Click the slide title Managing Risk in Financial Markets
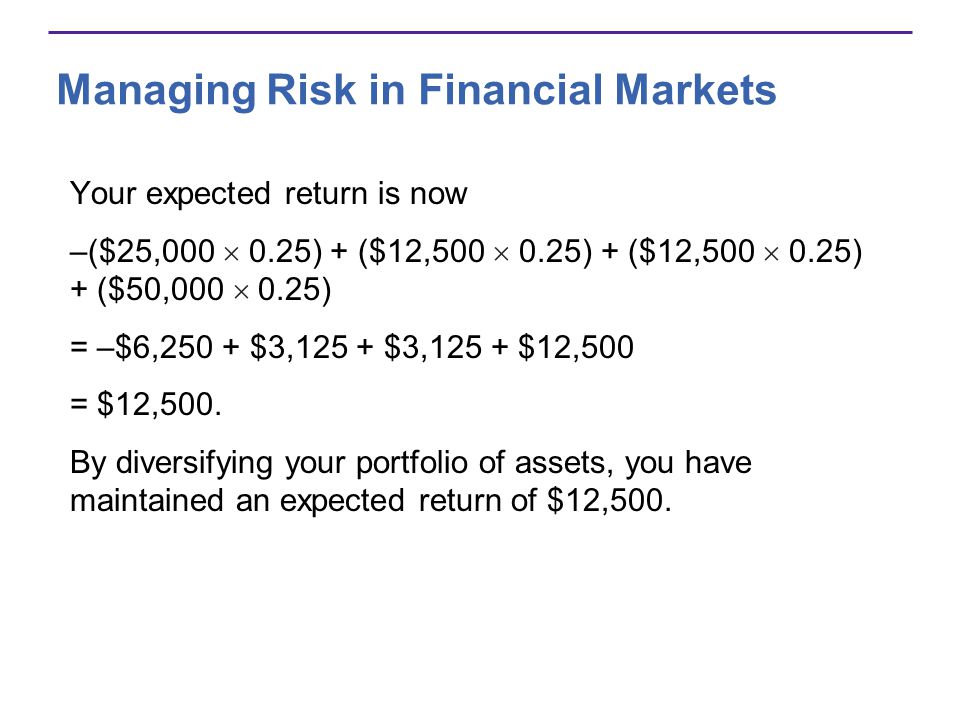Screen dimensions: 960x720 tap(416, 91)
